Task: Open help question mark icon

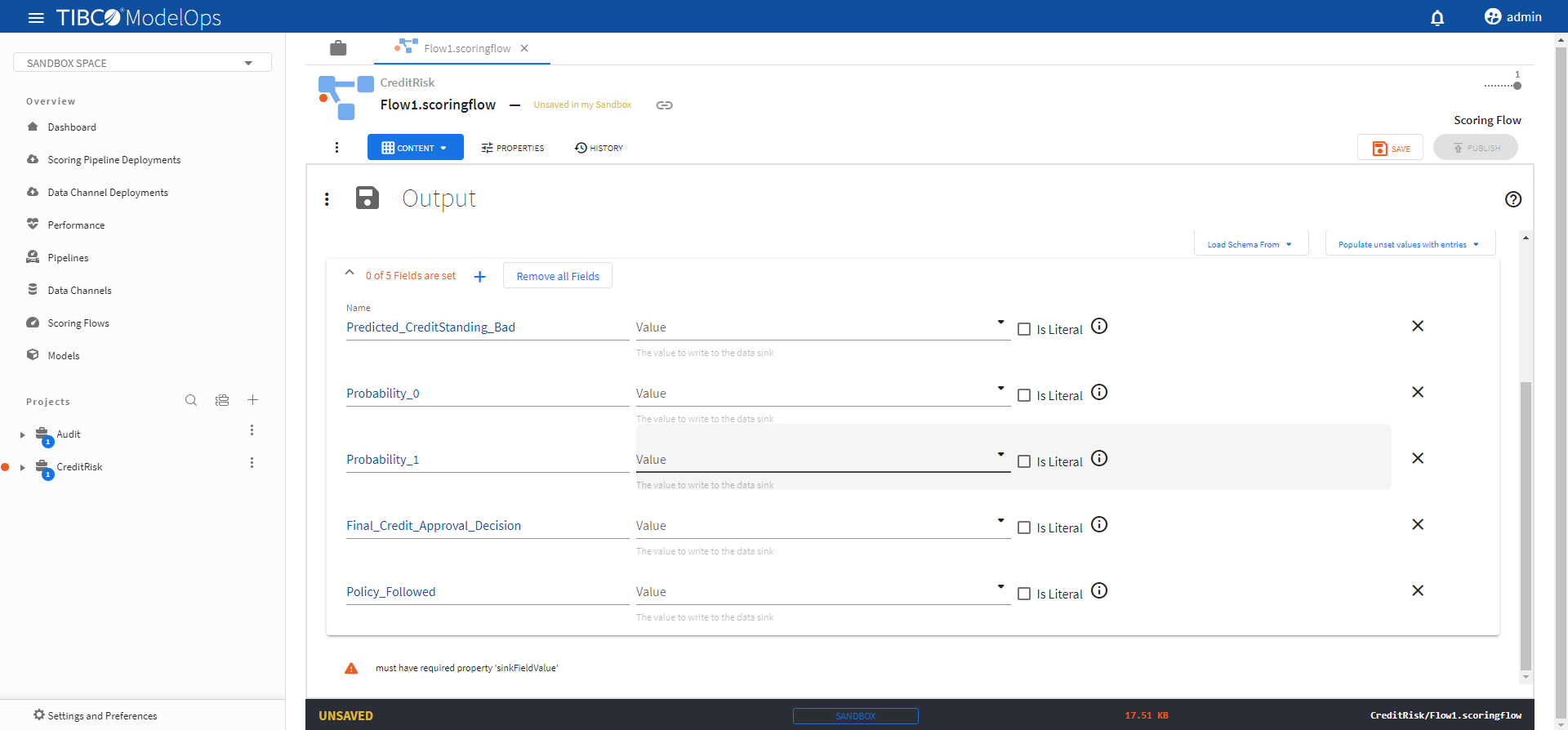Action: 1513,199
